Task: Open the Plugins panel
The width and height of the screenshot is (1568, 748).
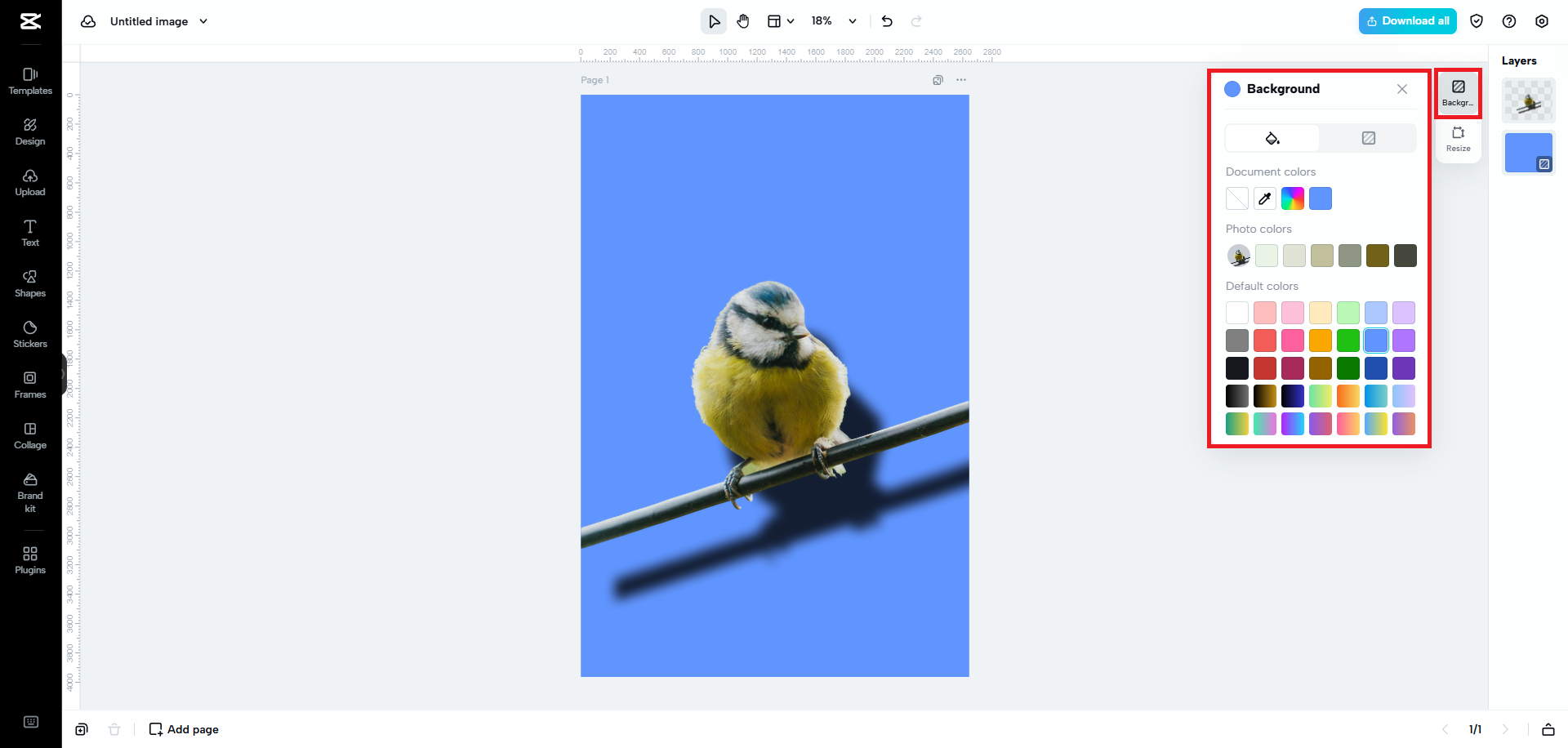Action: [30, 560]
